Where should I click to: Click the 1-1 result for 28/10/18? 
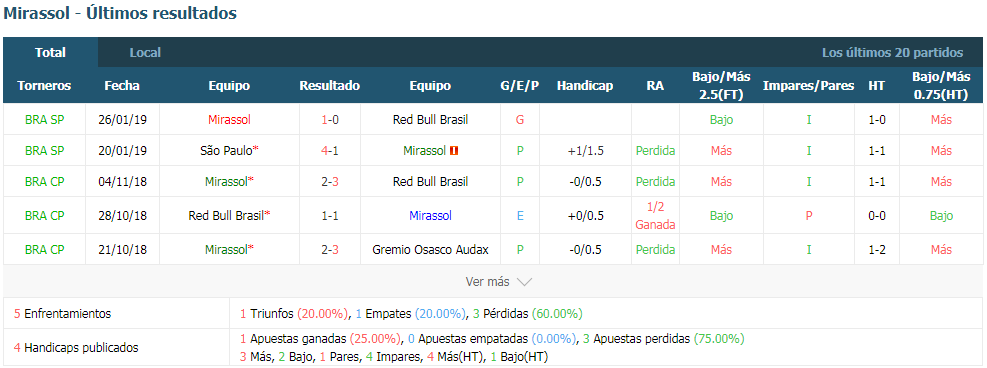[330, 216]
